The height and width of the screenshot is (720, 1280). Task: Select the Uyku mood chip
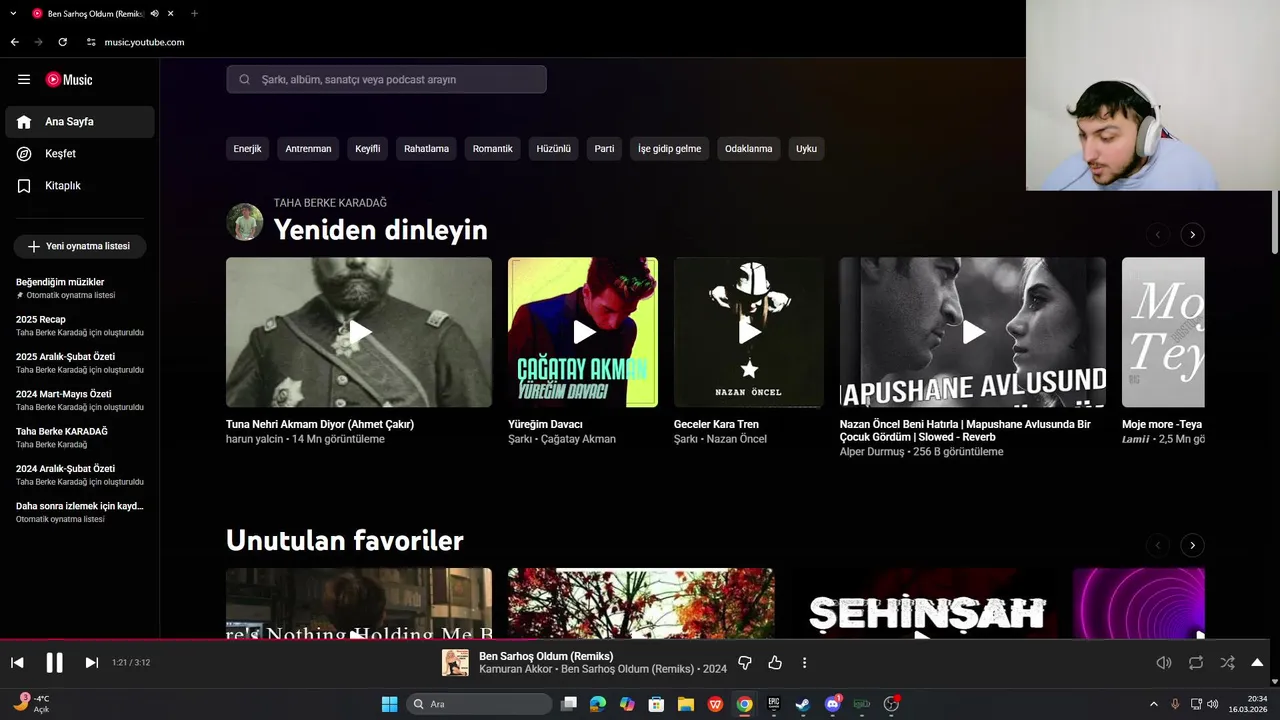806,149
